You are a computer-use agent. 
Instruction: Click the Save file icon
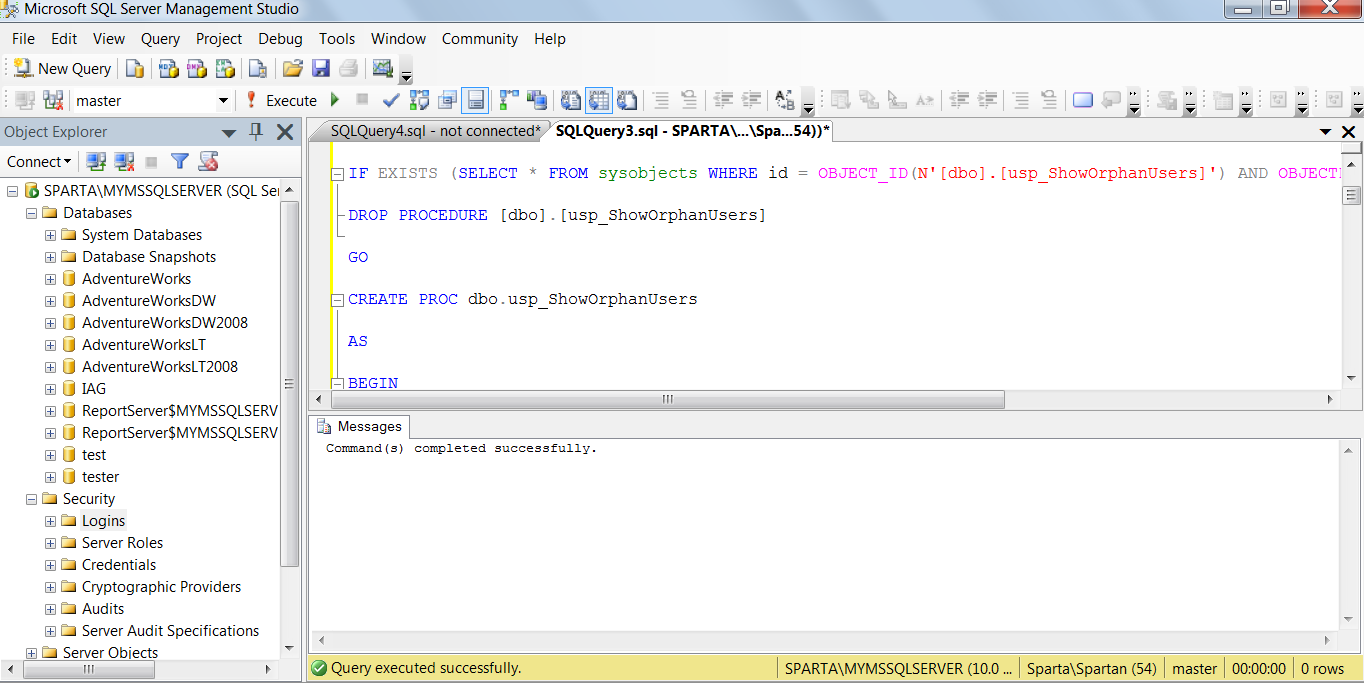[321, 68]
